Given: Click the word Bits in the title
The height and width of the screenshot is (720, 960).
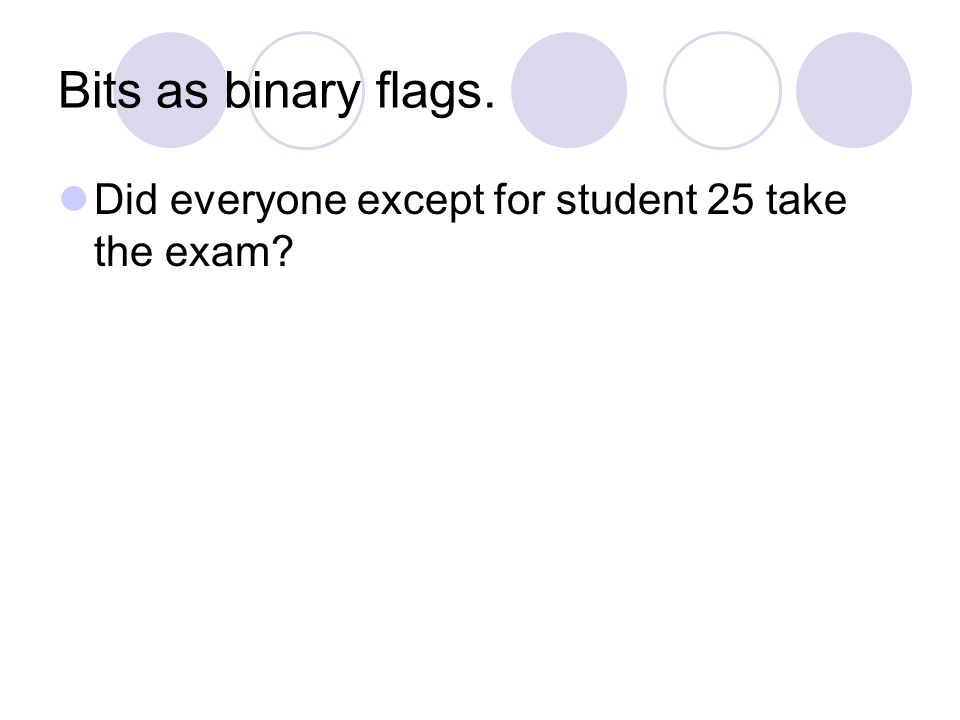Looking at the screenshot, I should (99, 91).
